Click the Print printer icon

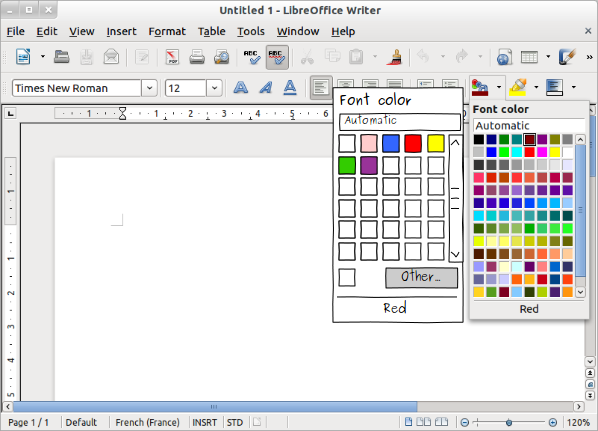point(197,57)
